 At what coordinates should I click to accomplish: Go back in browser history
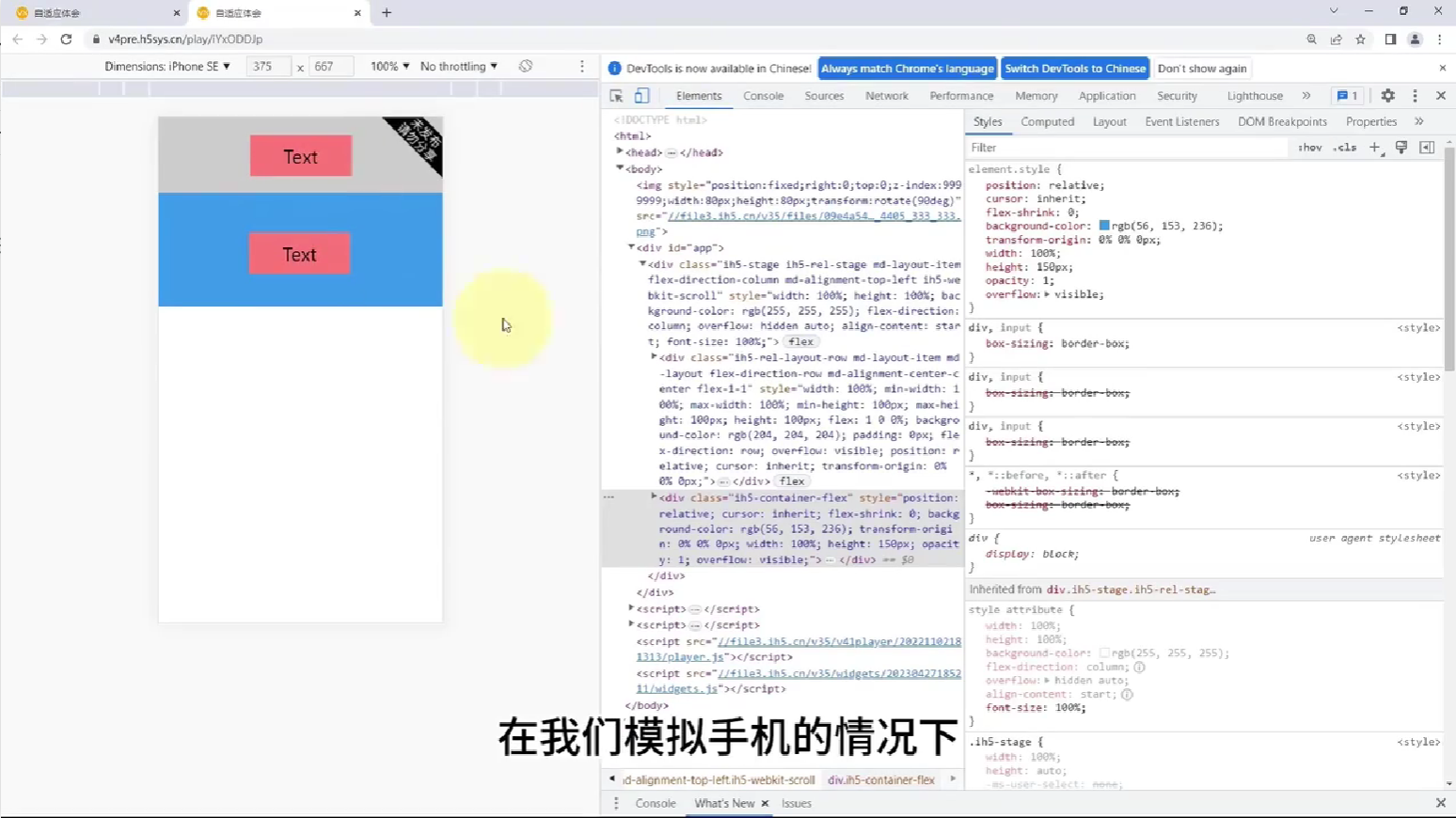[17, 39]
